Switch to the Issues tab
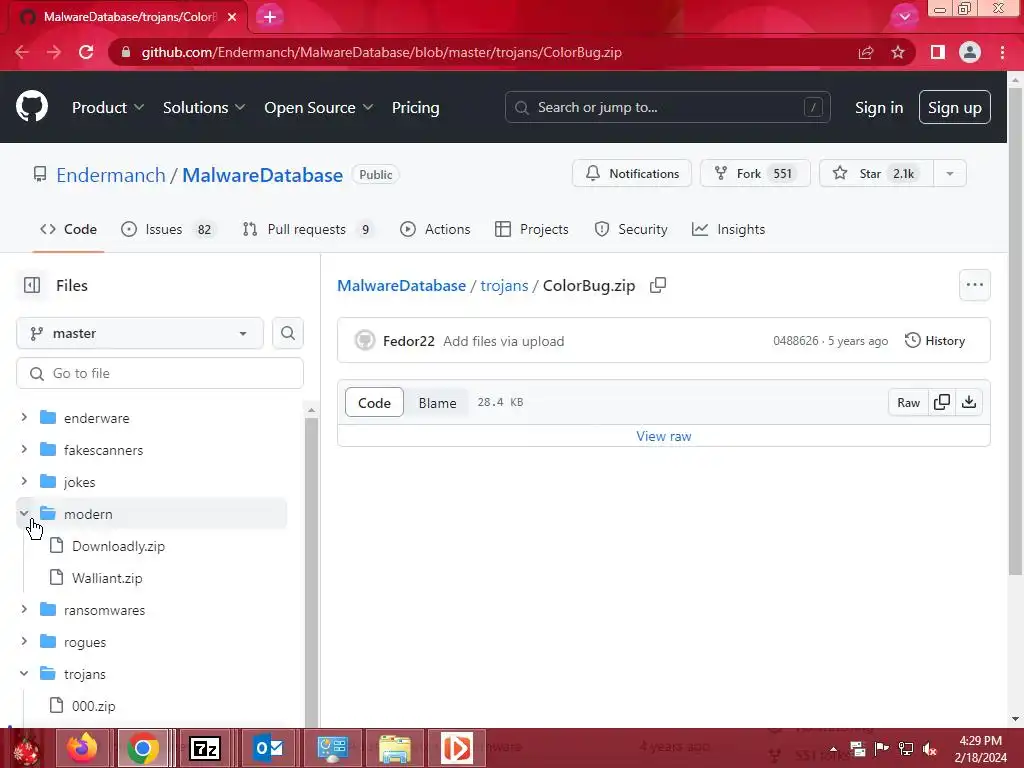Screen dimensions: 1024x768 [x=167, y=229]
